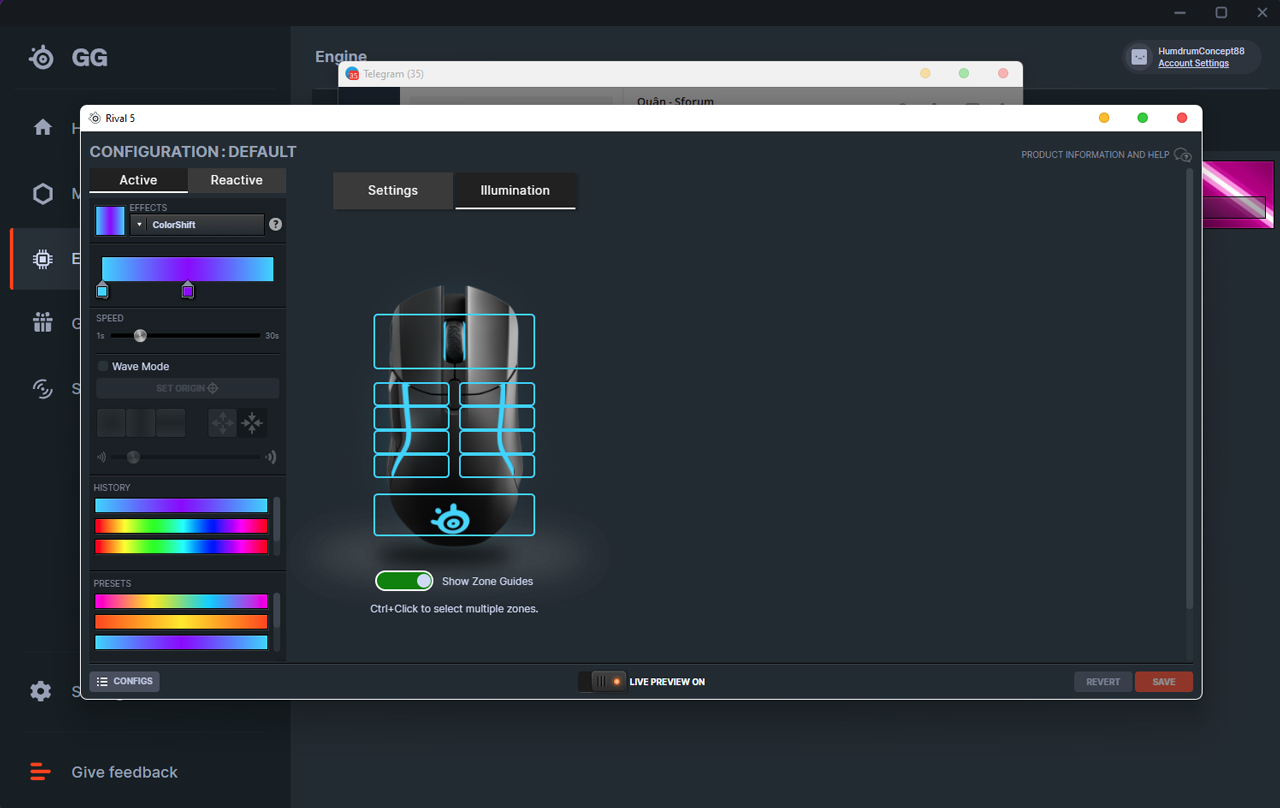Click the Presets list scrollbar
This screenshot has height=808, width=1280.
277,610
